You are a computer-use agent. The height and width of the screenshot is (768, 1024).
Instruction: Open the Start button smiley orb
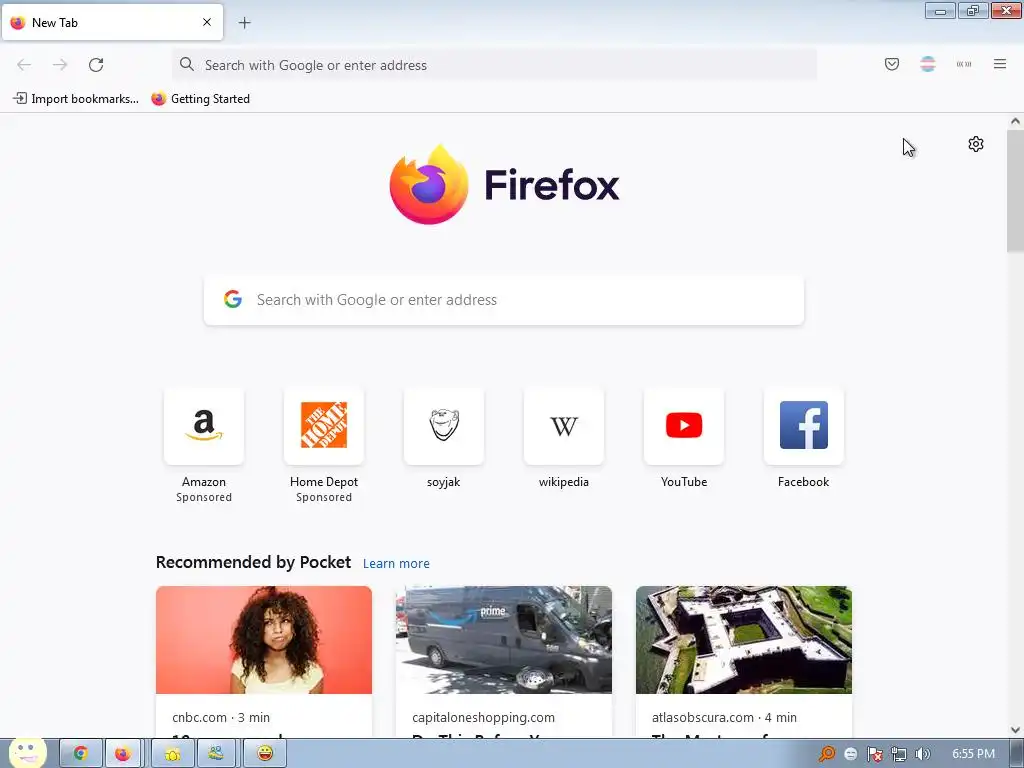(27, 752)
